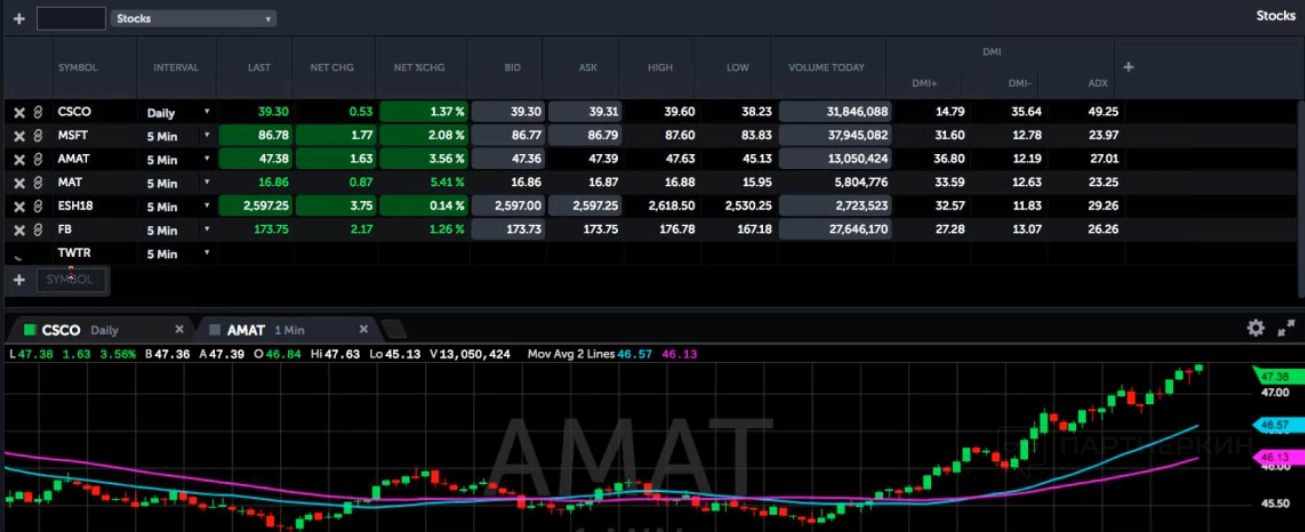
Task: Sort by the SYMBOL column header
Action: point(78,68)
